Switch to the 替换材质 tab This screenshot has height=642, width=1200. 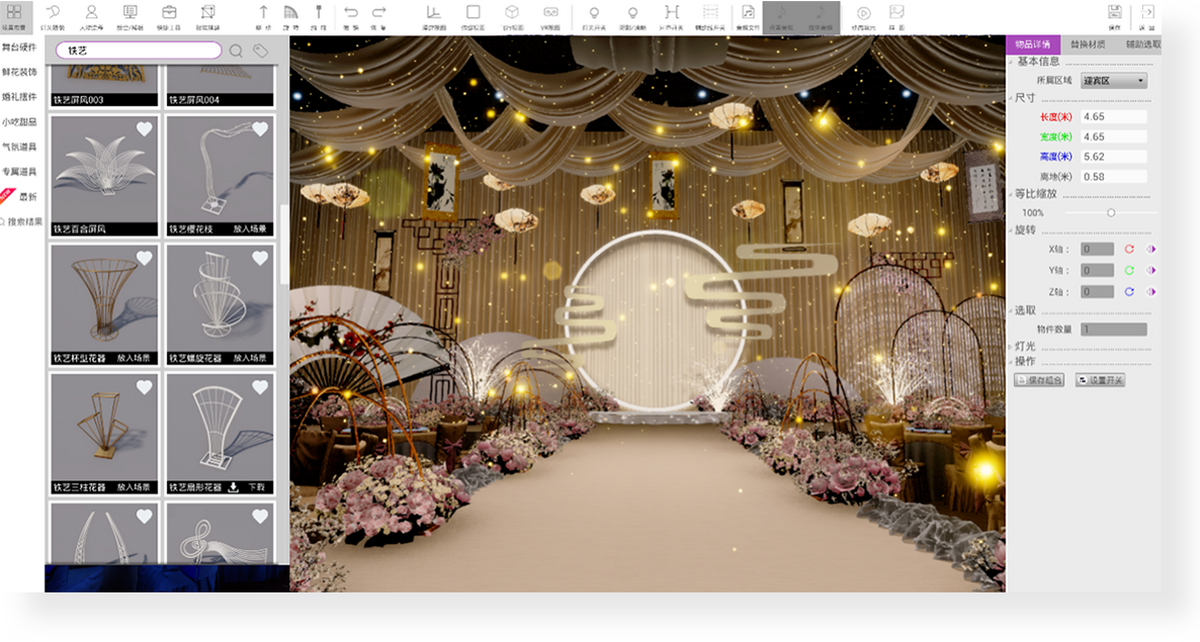pyautogui.click(x=1088, y=45)
